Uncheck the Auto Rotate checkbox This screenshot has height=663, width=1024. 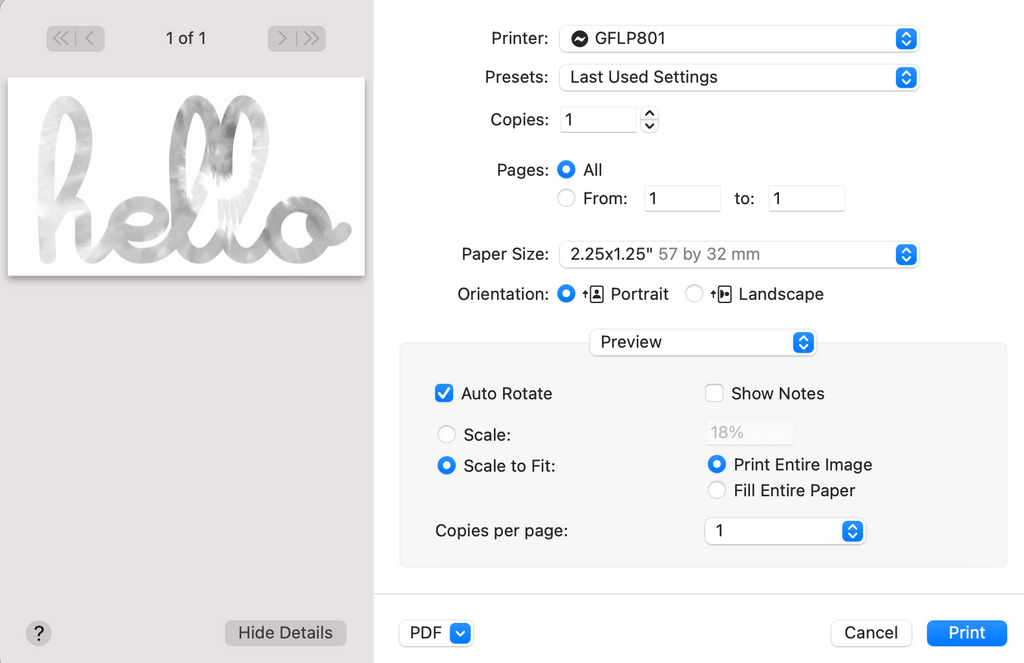point(445,394)
